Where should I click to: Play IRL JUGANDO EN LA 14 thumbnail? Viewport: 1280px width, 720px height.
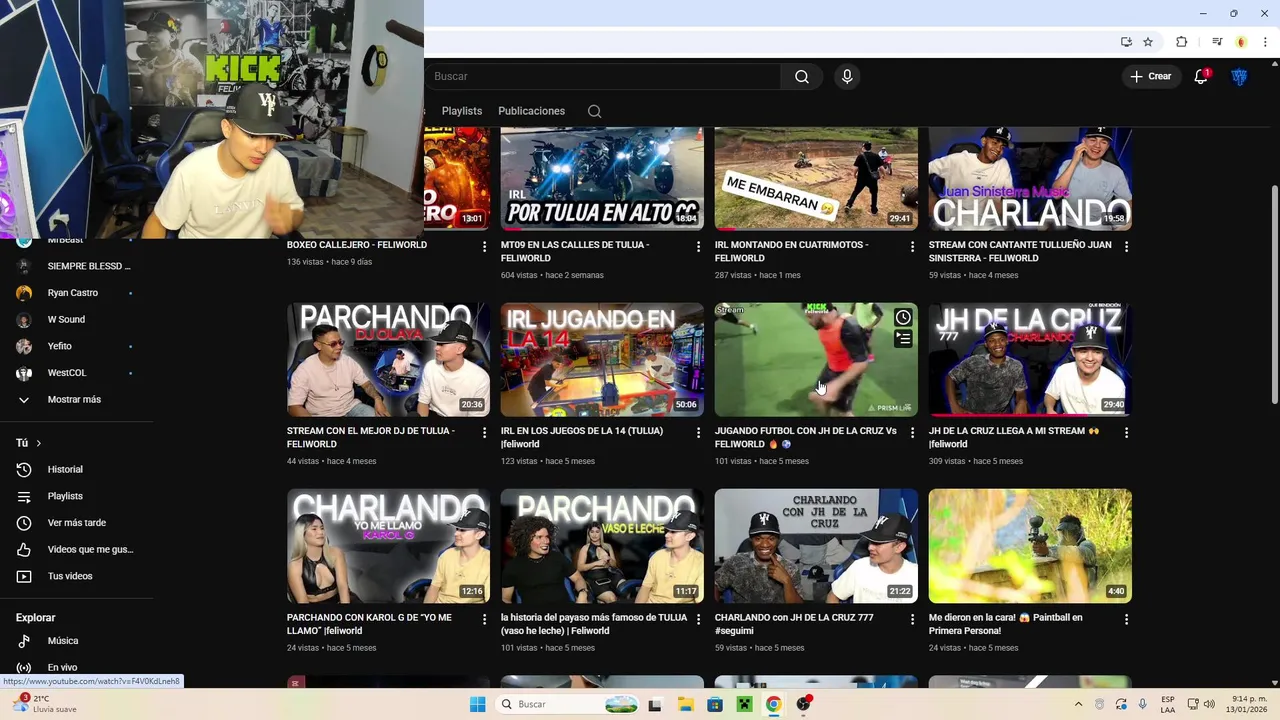click(602, 359)
